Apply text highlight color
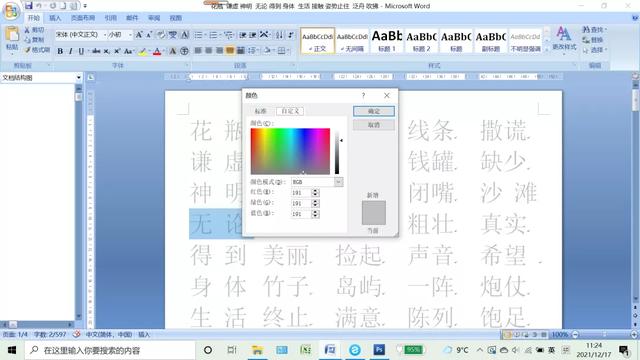 (142, 51)
